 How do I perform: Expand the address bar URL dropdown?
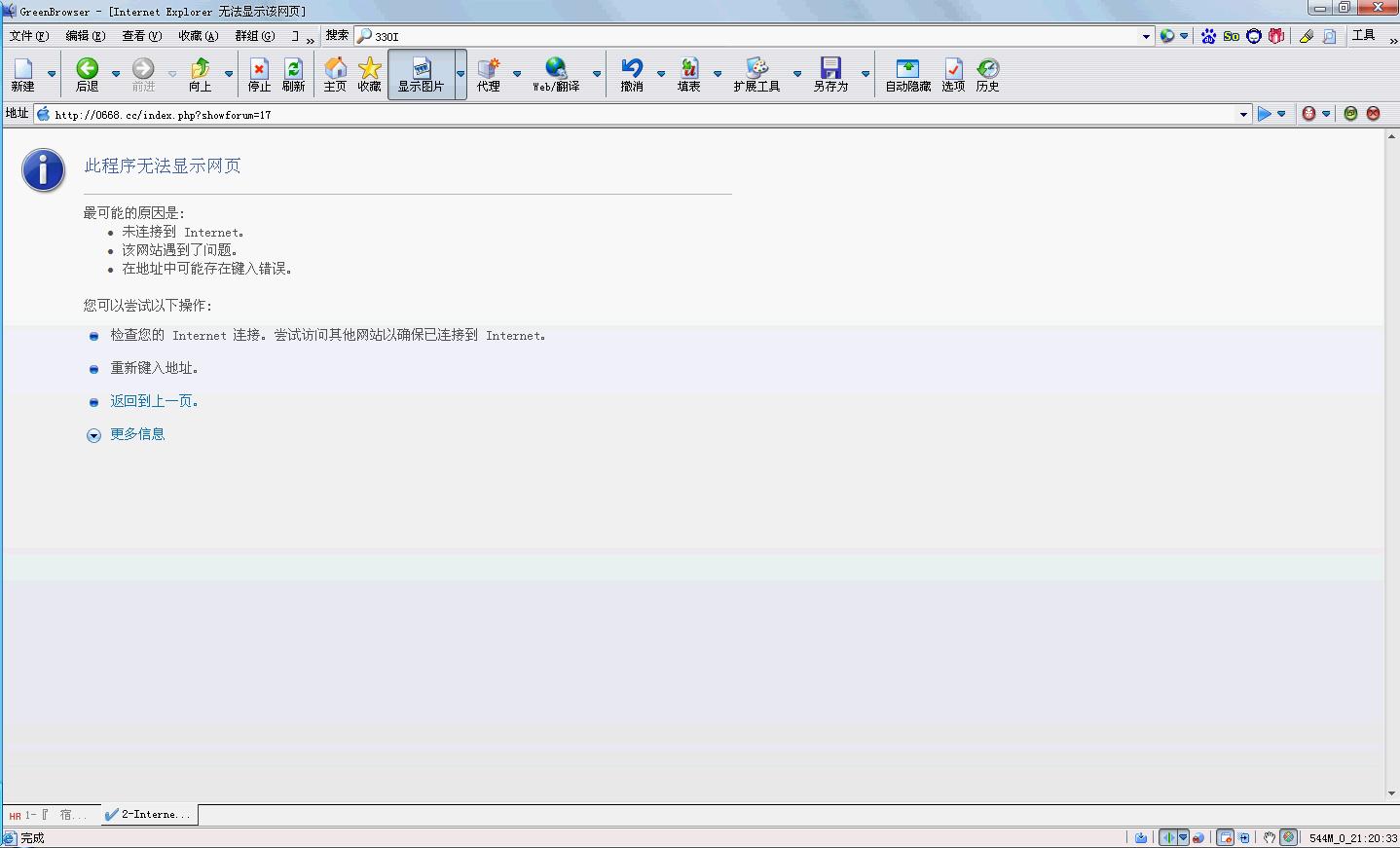[x=1243, y=115]
